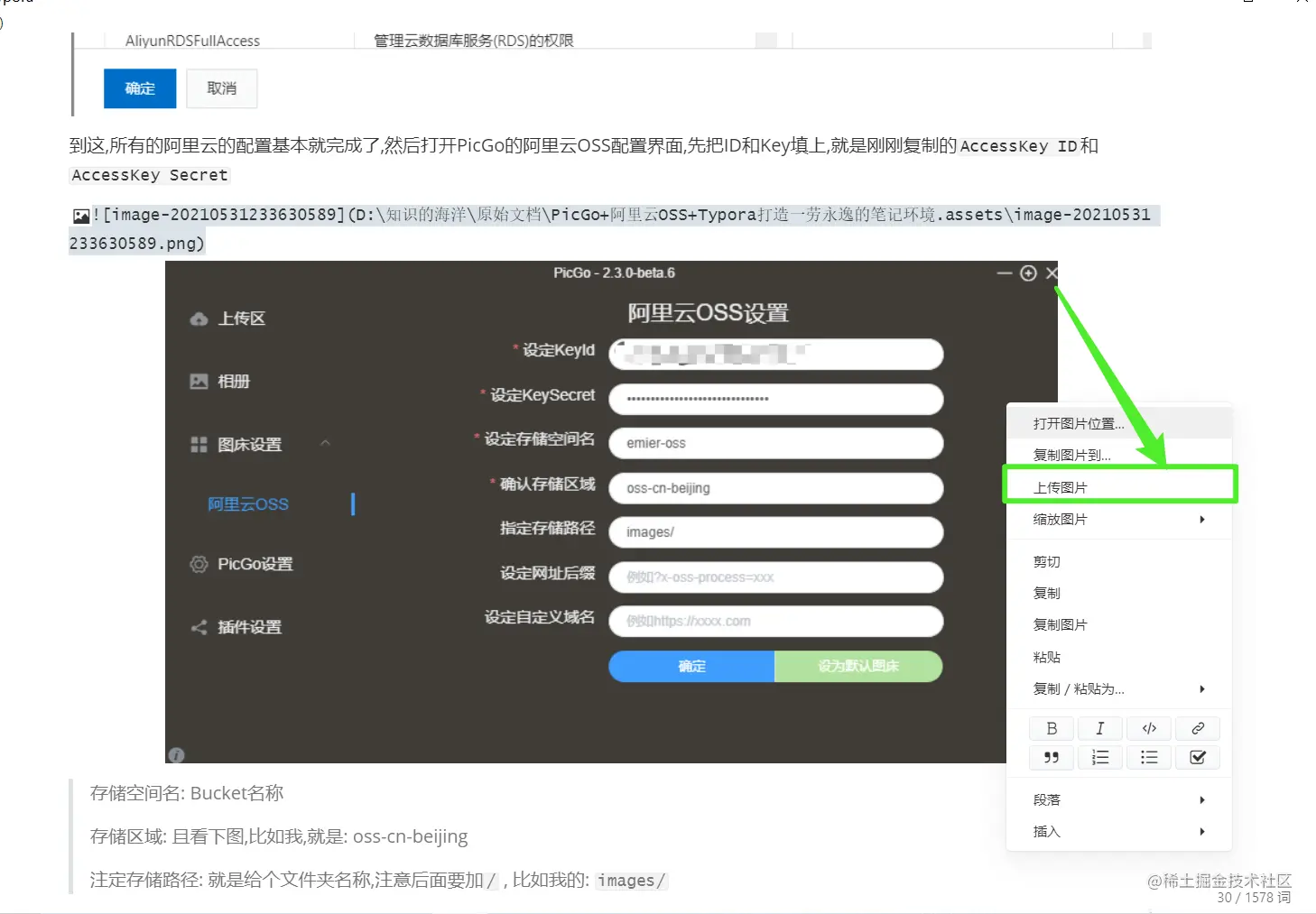Click the quote line 存储空间名: Bucket名称
This screenshot has height=914, width=1316.
187,793
